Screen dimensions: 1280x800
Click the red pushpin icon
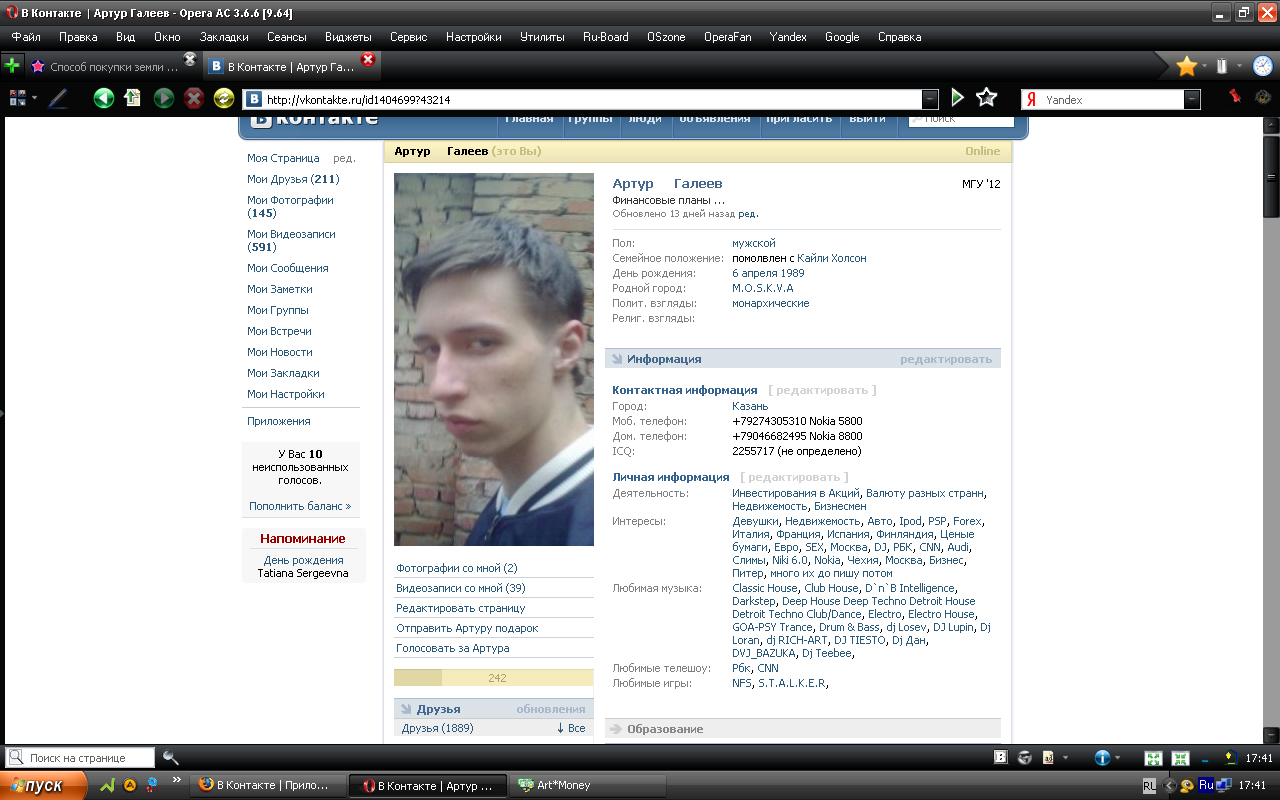pos(1235,97)
